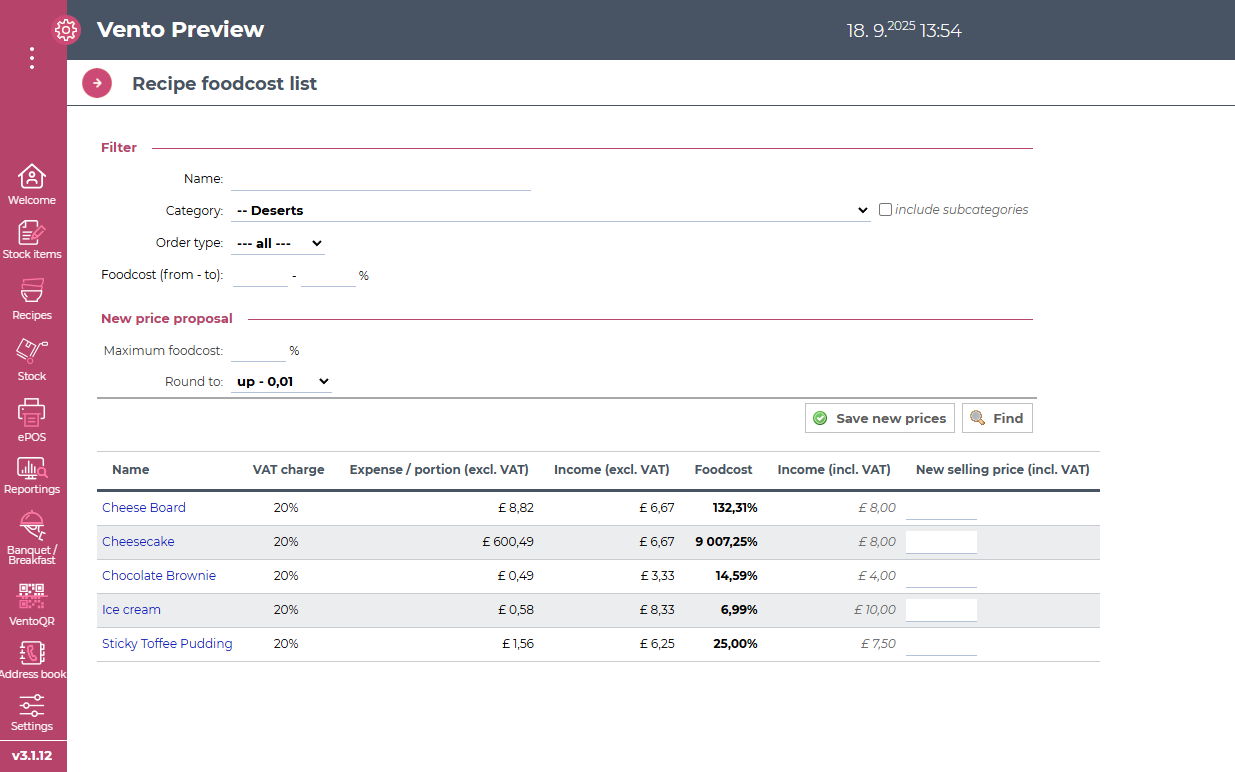Click the Find button
The height and width of the screenshot is (772, 1235).
click(997, 418)
